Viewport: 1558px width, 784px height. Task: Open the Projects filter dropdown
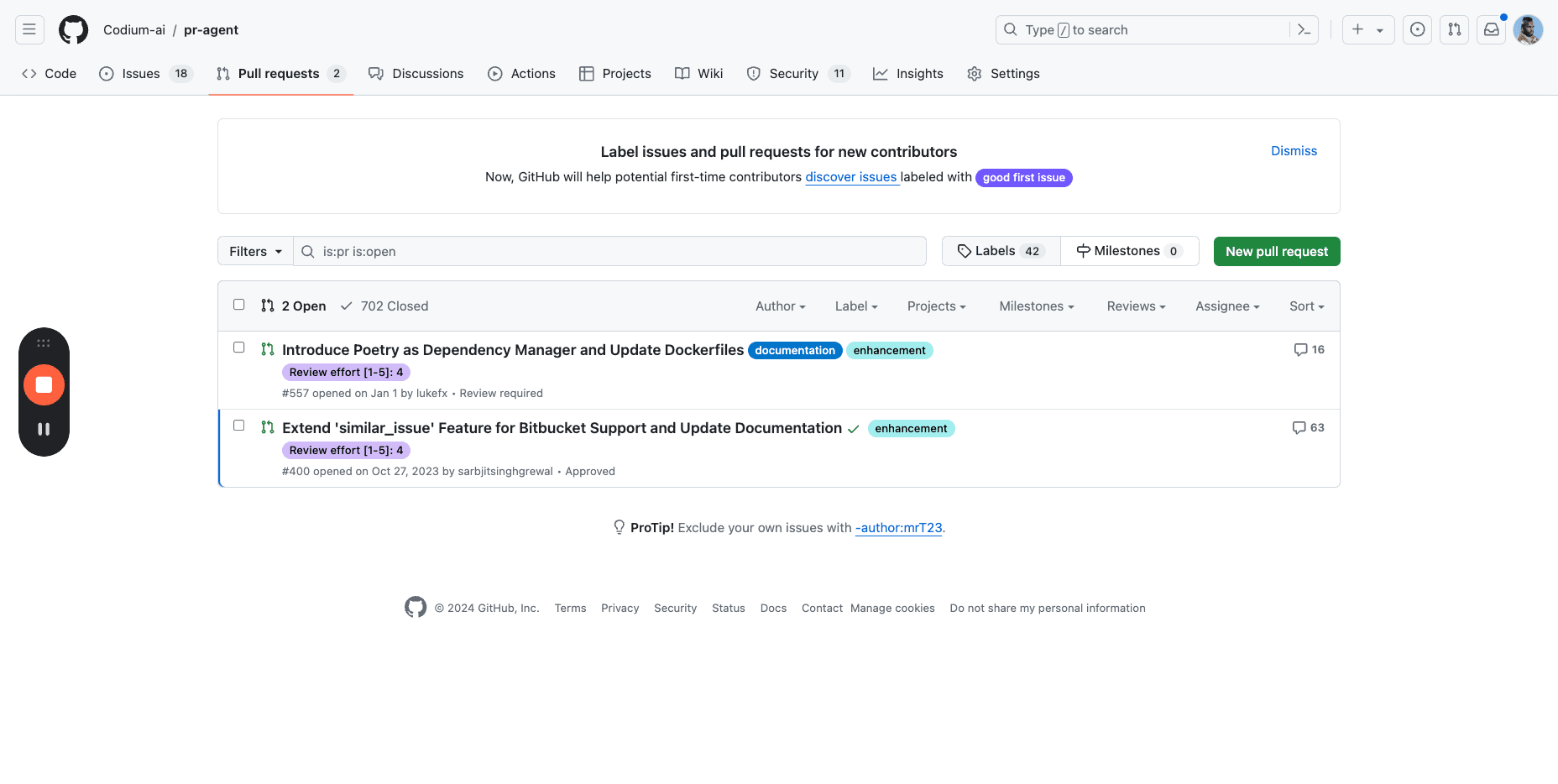937,306
